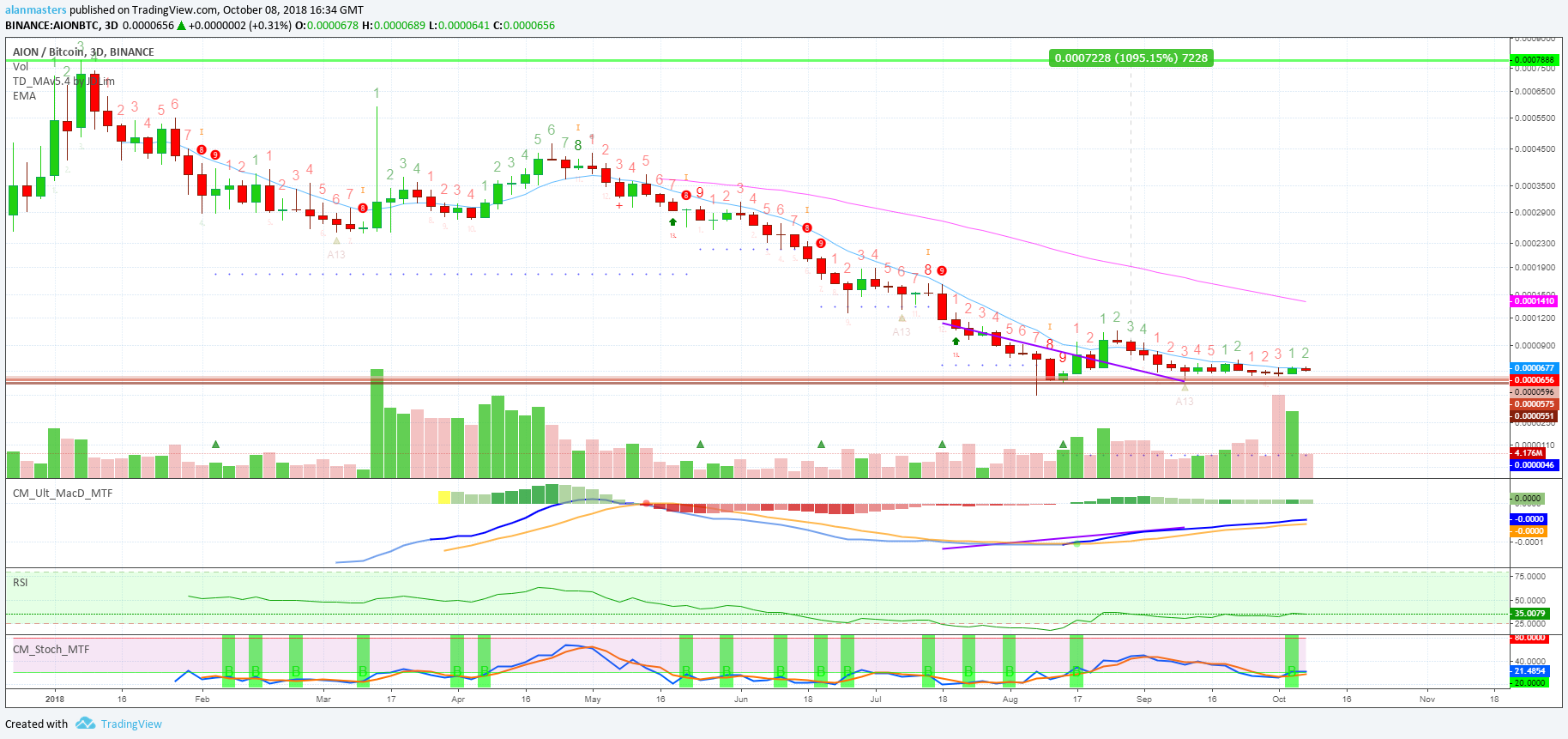Click the BINANCE:AIONBTC, 3D symbol text
The height and width of the screenshot is (739, 1568).
pos(62,25)
